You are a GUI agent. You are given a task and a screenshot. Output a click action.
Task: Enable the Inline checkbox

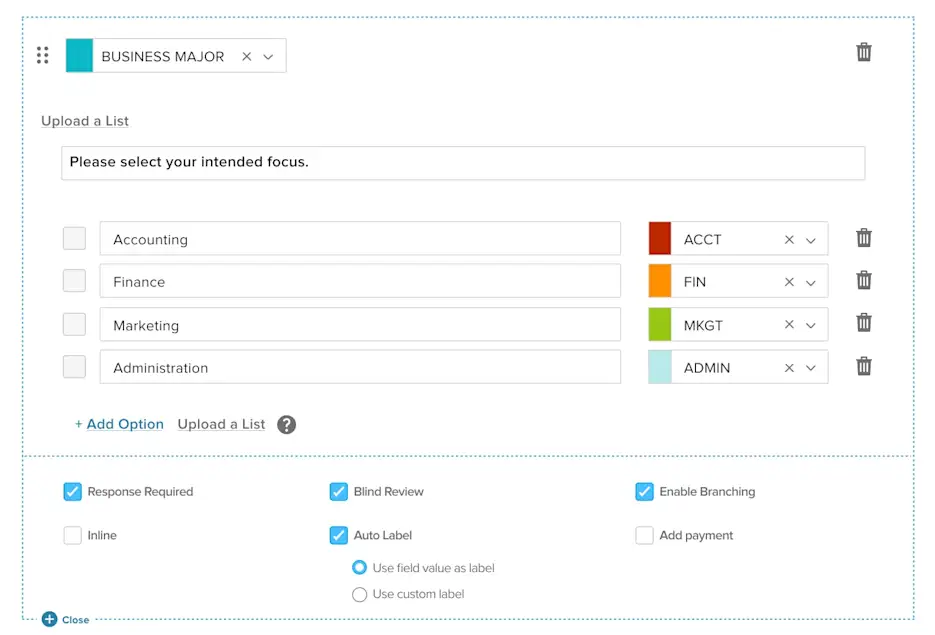tap(72, 535)
